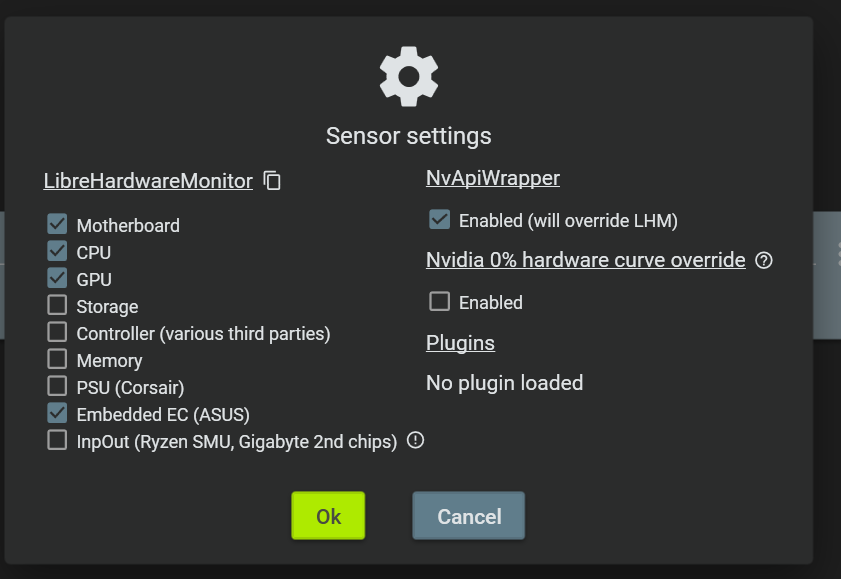Tick the PSU (Corsair) checkbox
Viewport: 841px width, 579px height.
click(57, 386)
